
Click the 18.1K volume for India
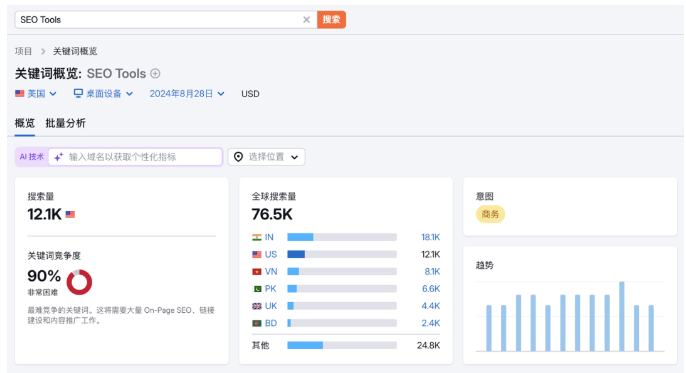[x=430, y=237]
